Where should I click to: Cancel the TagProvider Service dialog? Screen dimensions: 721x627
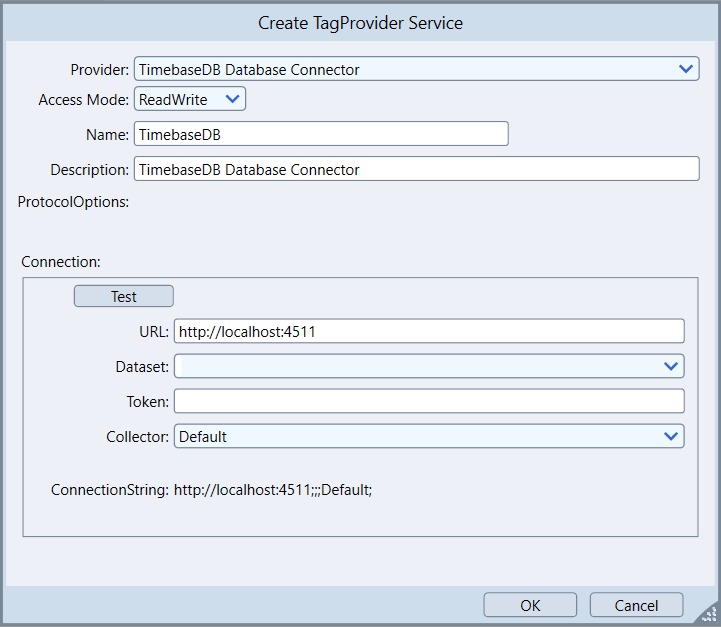636,605
